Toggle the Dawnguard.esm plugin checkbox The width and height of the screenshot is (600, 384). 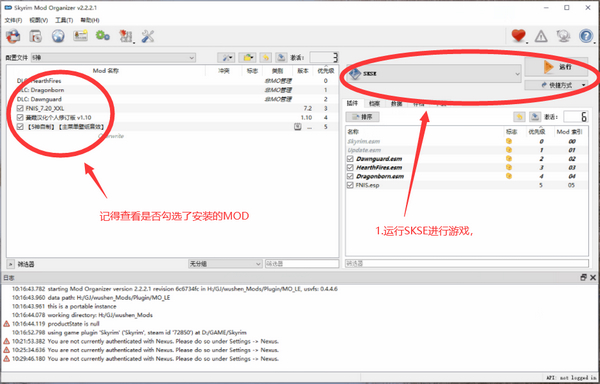350,159
